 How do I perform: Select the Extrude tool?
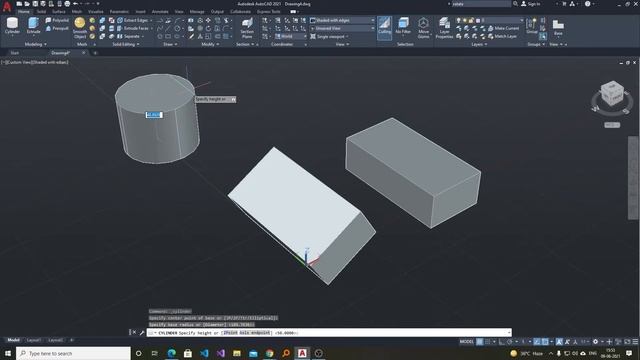(33, 27)
